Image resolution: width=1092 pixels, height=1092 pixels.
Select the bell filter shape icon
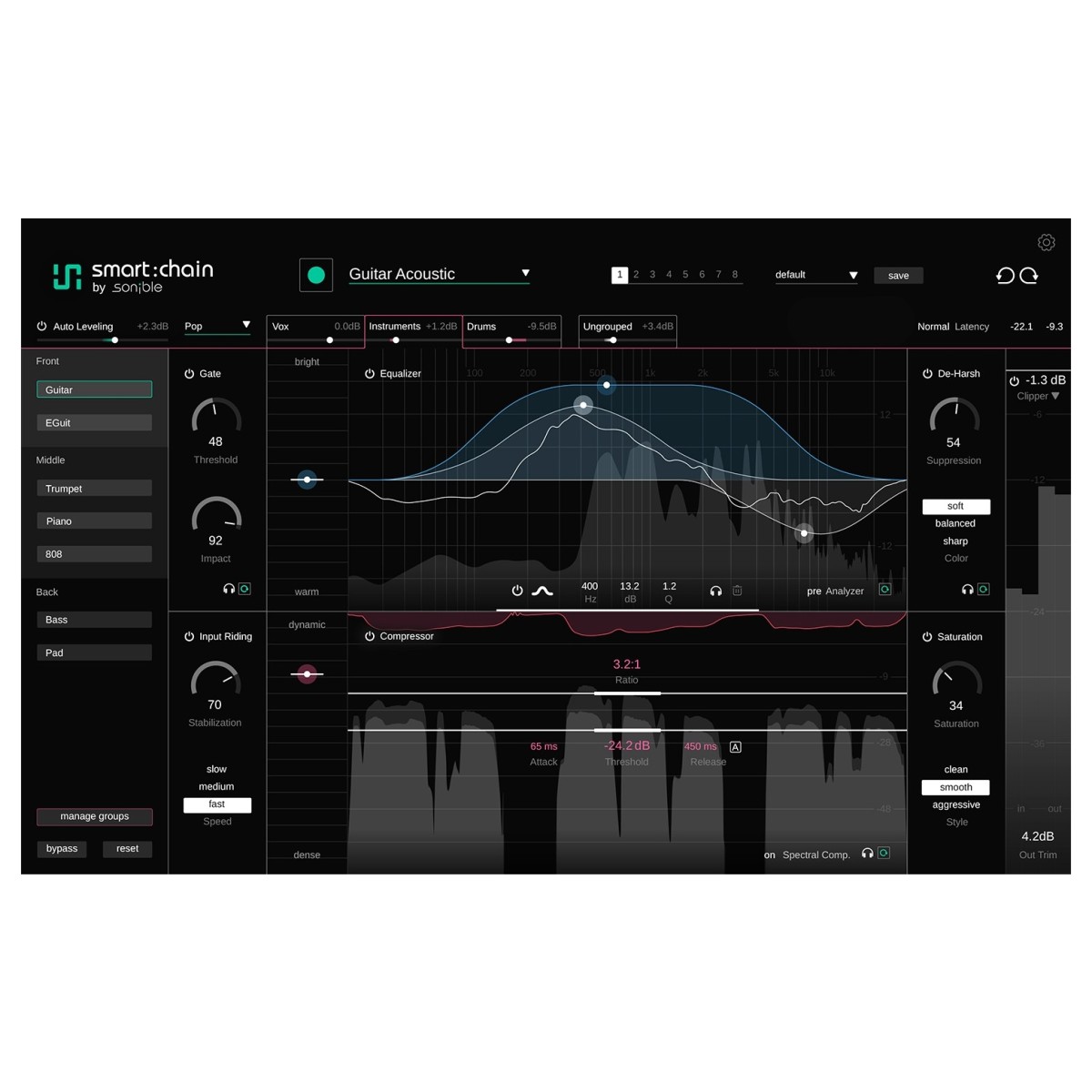(542, 591)
